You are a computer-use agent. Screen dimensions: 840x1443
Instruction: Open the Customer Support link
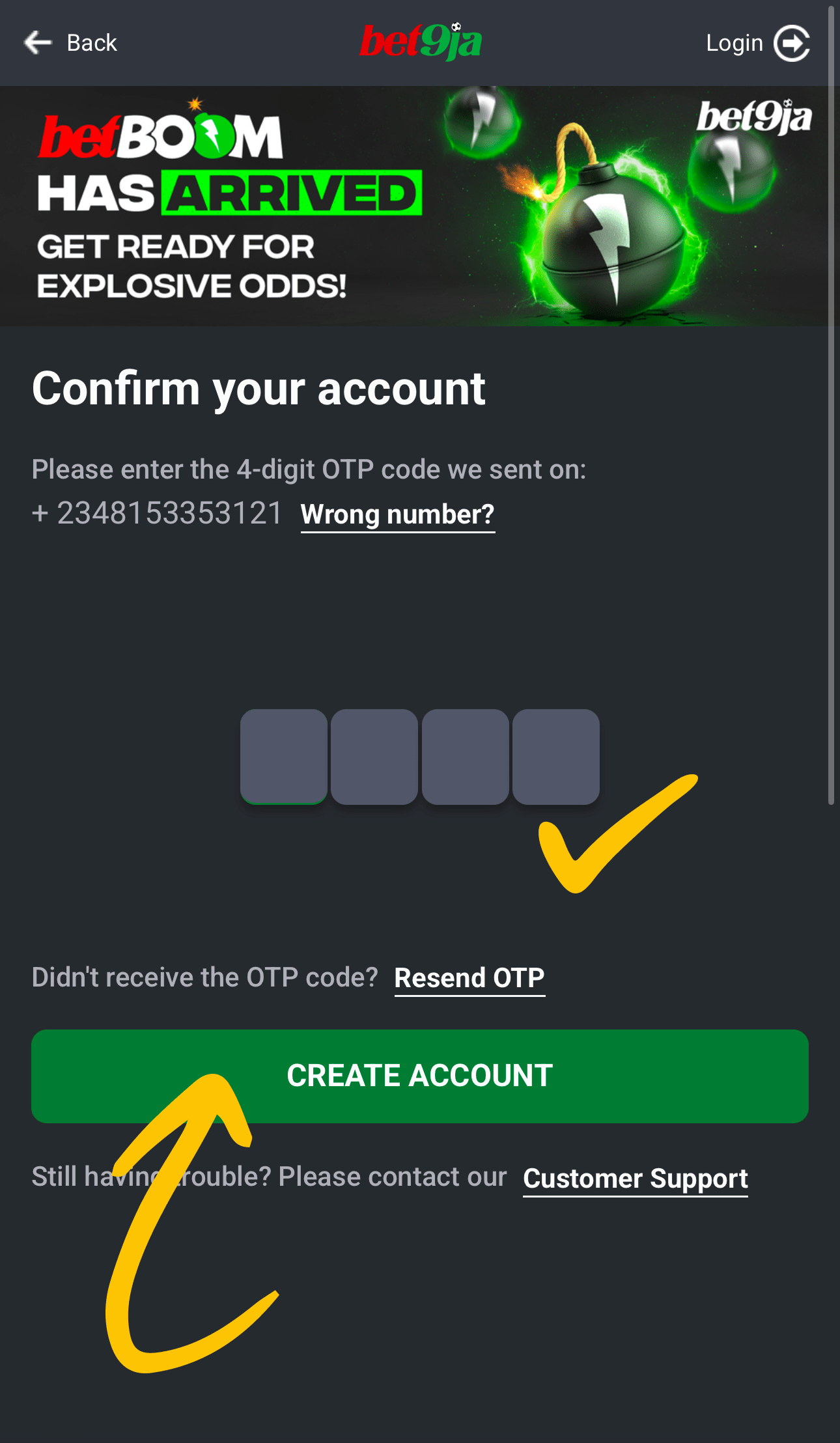635,1179
